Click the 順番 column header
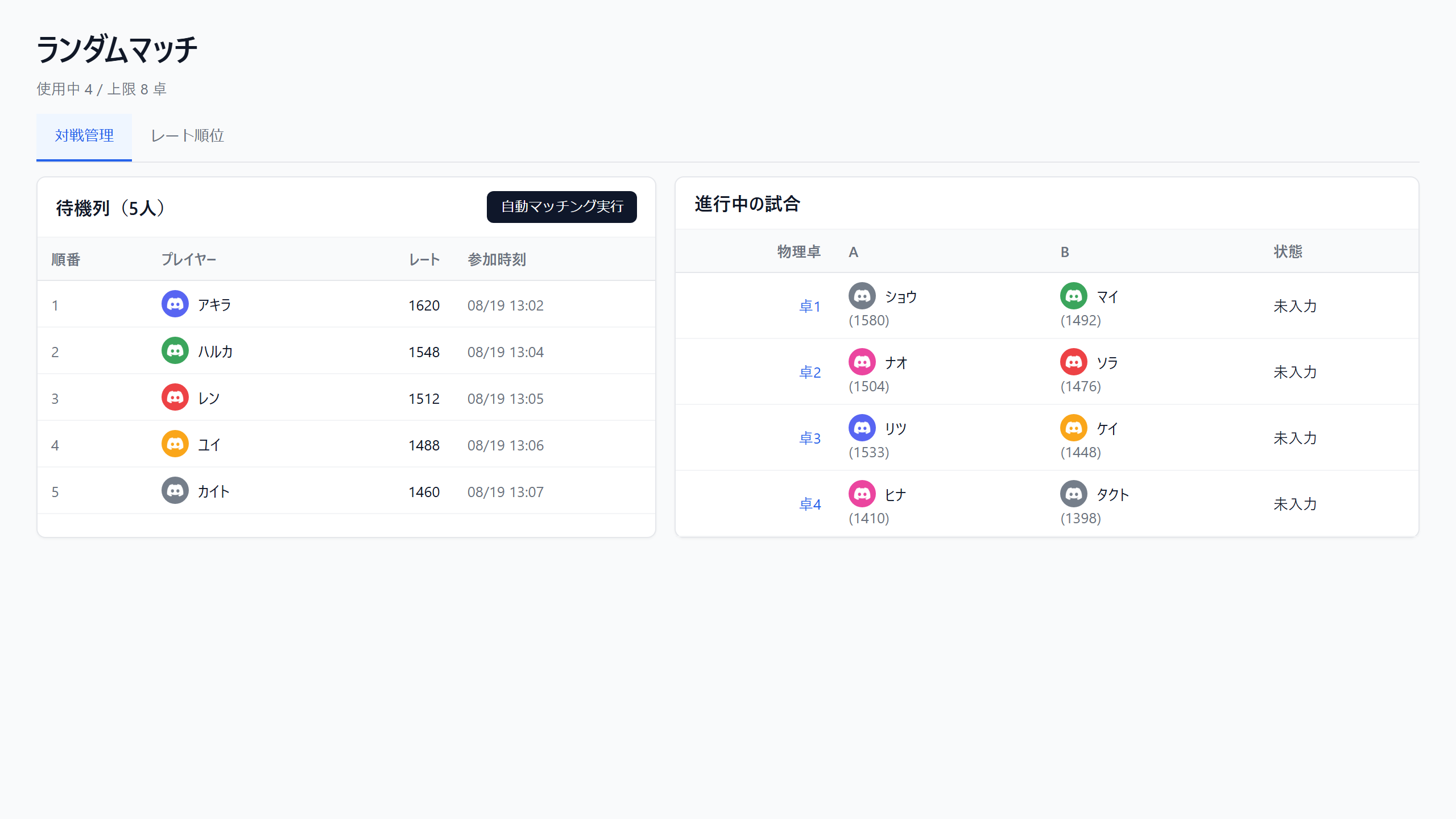Viewport: 1456px width, 819px height. [x=66, y=260]
